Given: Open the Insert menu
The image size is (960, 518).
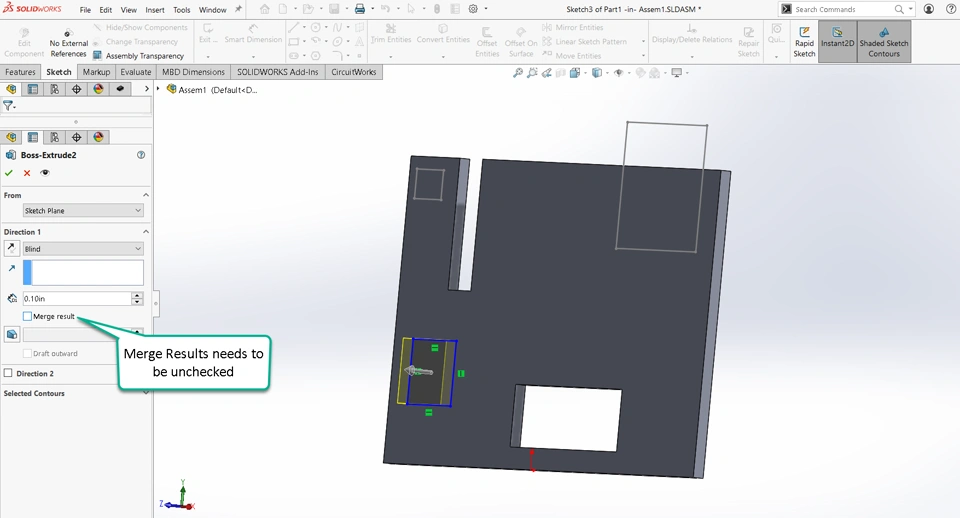Looking at the screenshot, I should pyautogui.click(x=155, y=10).
